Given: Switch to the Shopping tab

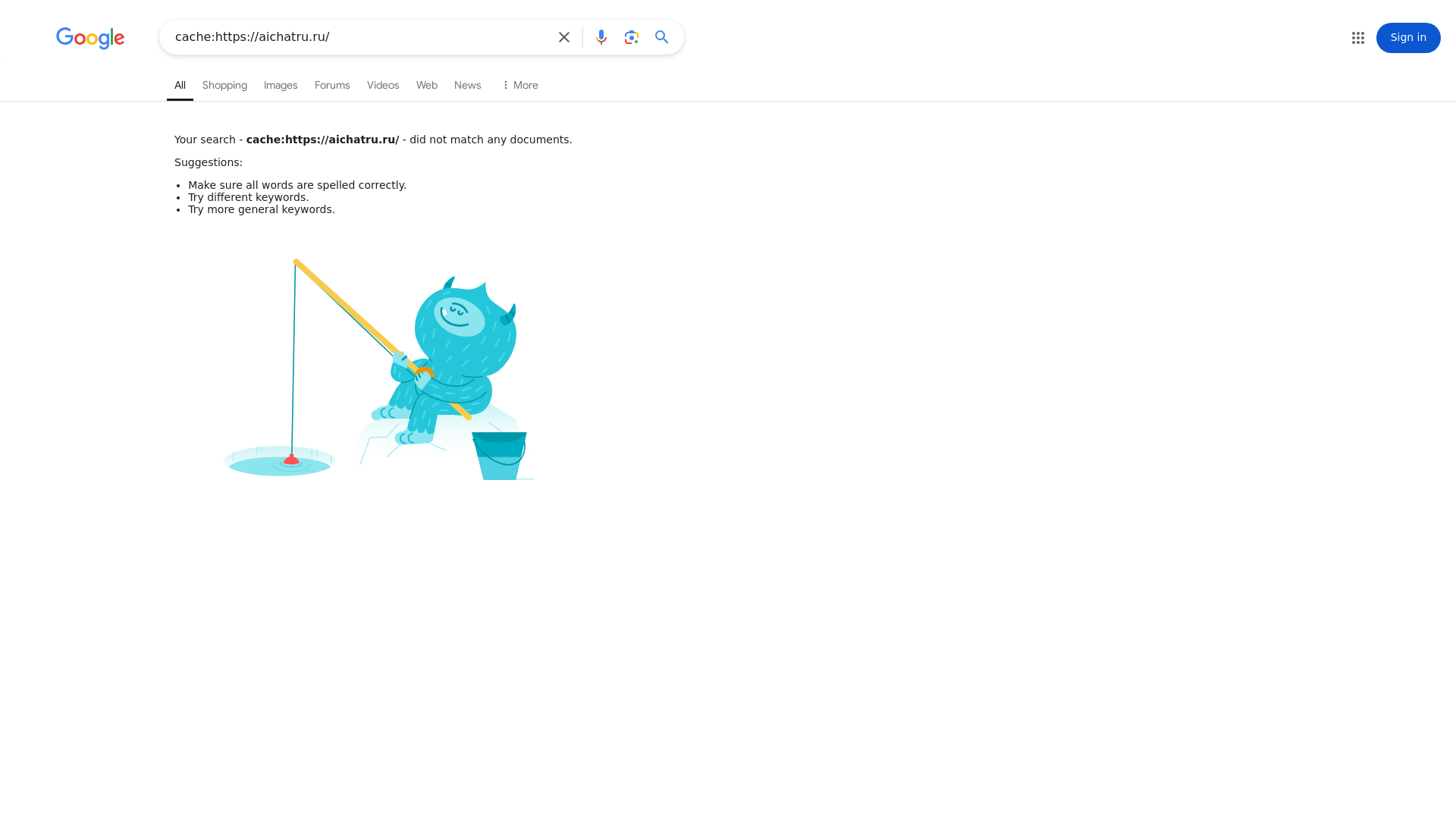Looking at the screenshot, I should [224, 86].
